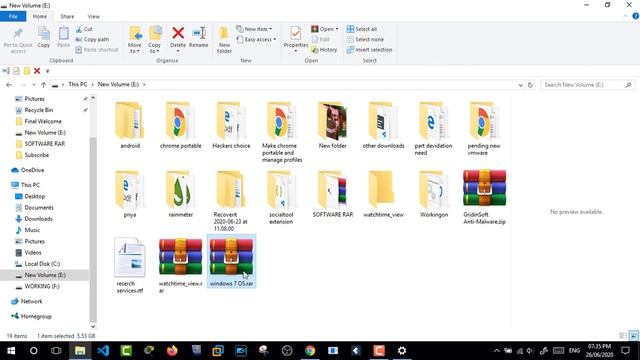Go up one folder level
640x360 pixels.
click(43, 85)
